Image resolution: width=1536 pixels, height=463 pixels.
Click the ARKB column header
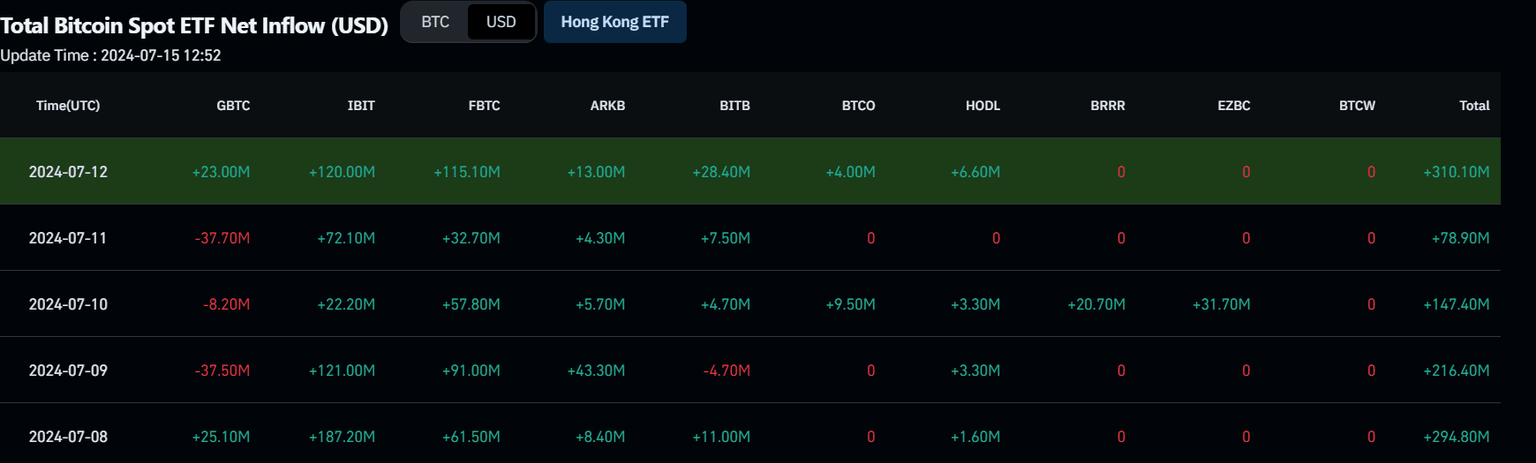pos(608,105)
